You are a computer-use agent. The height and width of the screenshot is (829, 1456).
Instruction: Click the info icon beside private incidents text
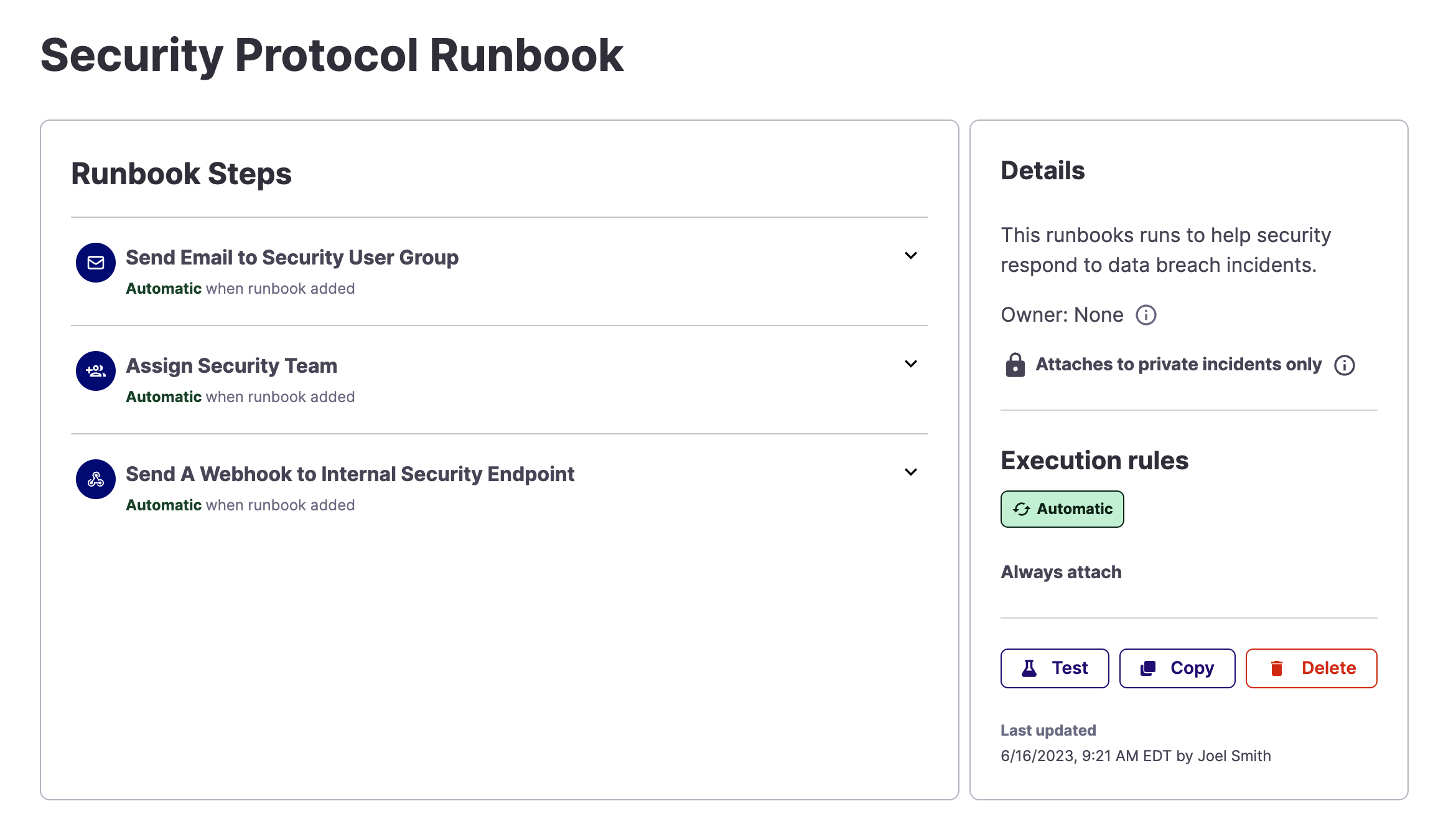click(x=1344, y=365)
